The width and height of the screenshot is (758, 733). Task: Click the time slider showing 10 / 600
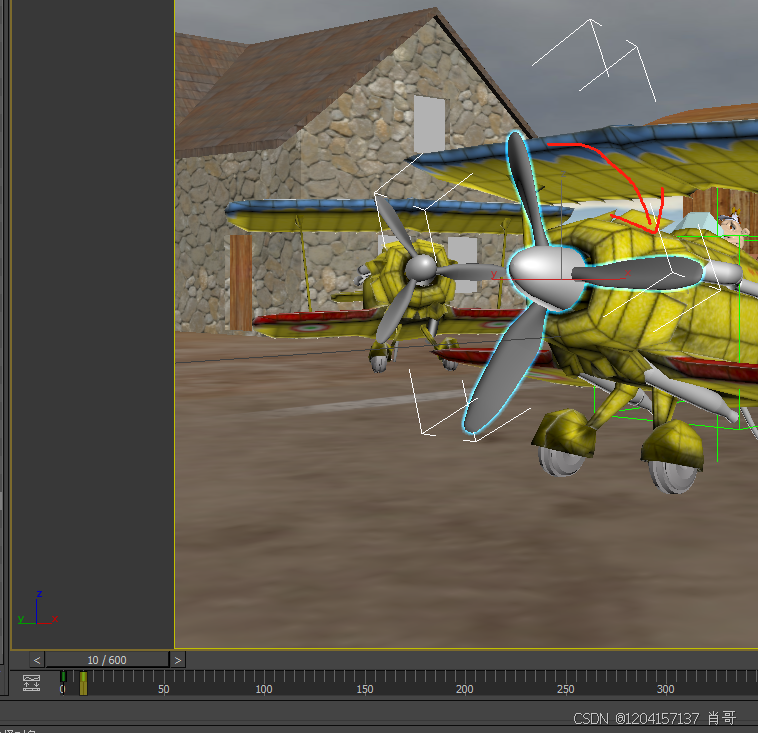tap(107, 660)
